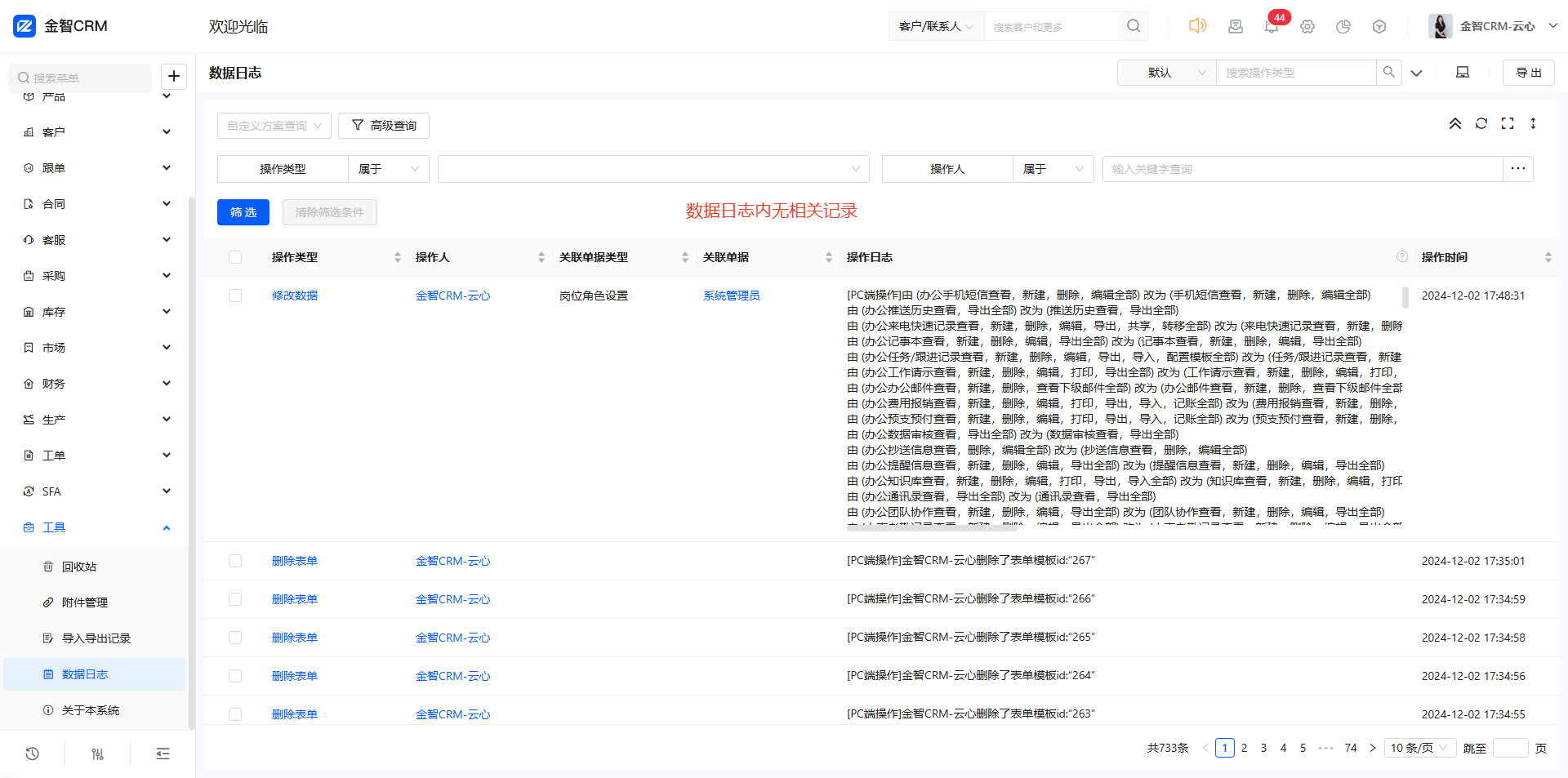This screenshot has height=778, width=1568.
Task: Toggle the select-all checkbox in table header
Action: 235,257
